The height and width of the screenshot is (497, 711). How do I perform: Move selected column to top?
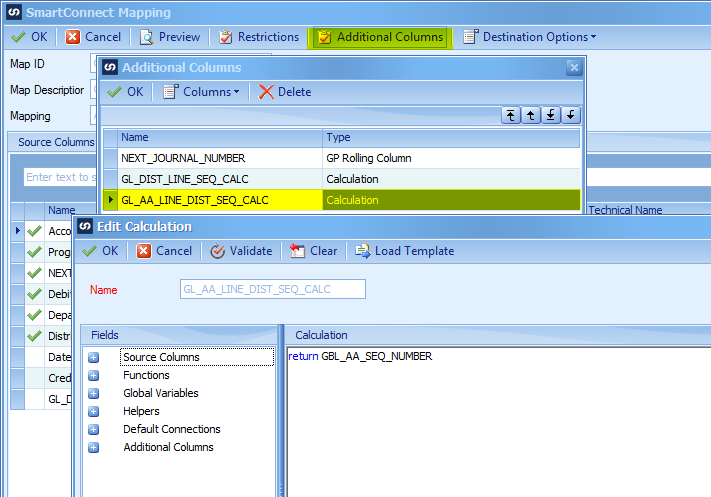[x=511, y=115]
